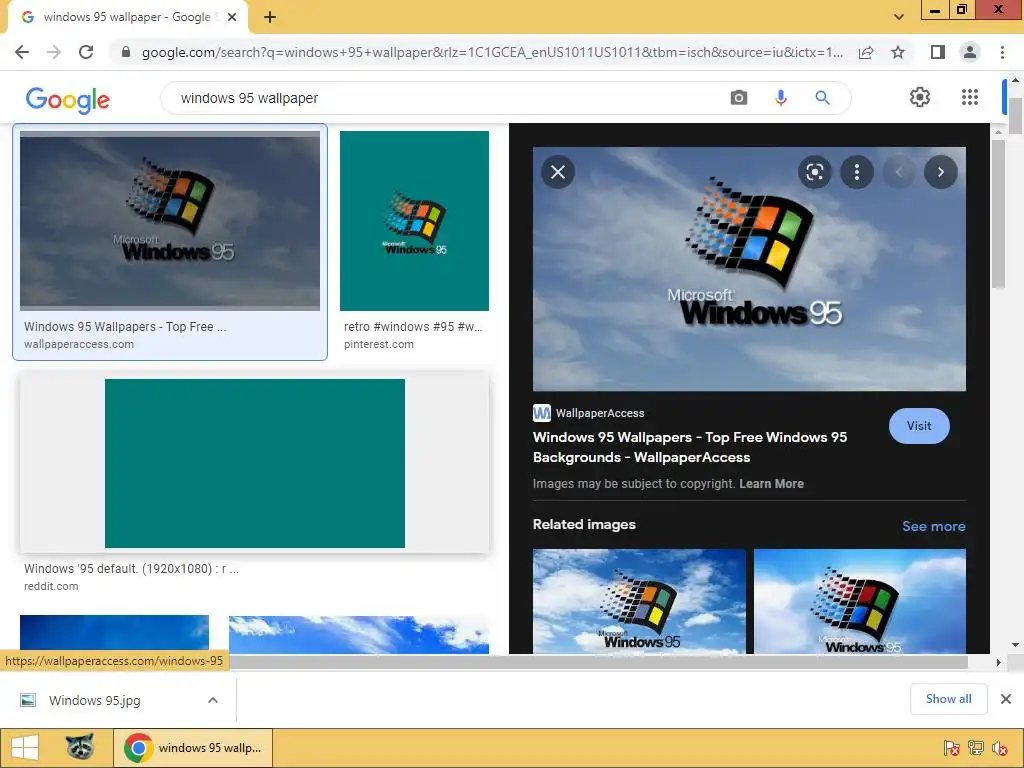Open the Windows 95 Wallpapers title link
Screen dimensions: 1024x768
click(690, 447)
